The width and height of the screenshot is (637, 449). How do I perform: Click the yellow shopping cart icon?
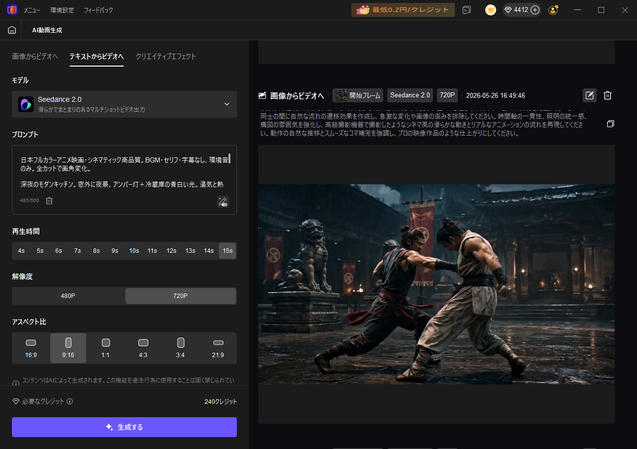pos(490,10)
